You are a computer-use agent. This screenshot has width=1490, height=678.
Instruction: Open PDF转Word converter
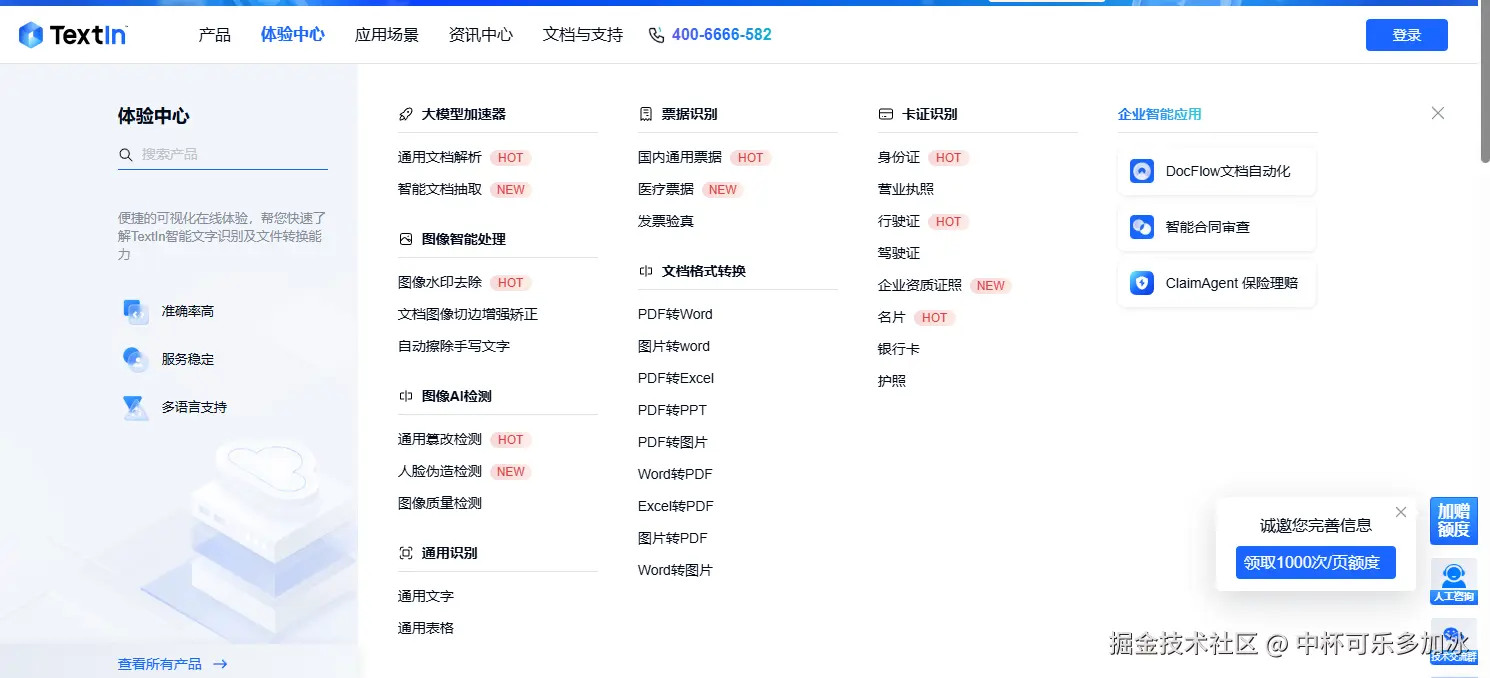coord(675,315)
